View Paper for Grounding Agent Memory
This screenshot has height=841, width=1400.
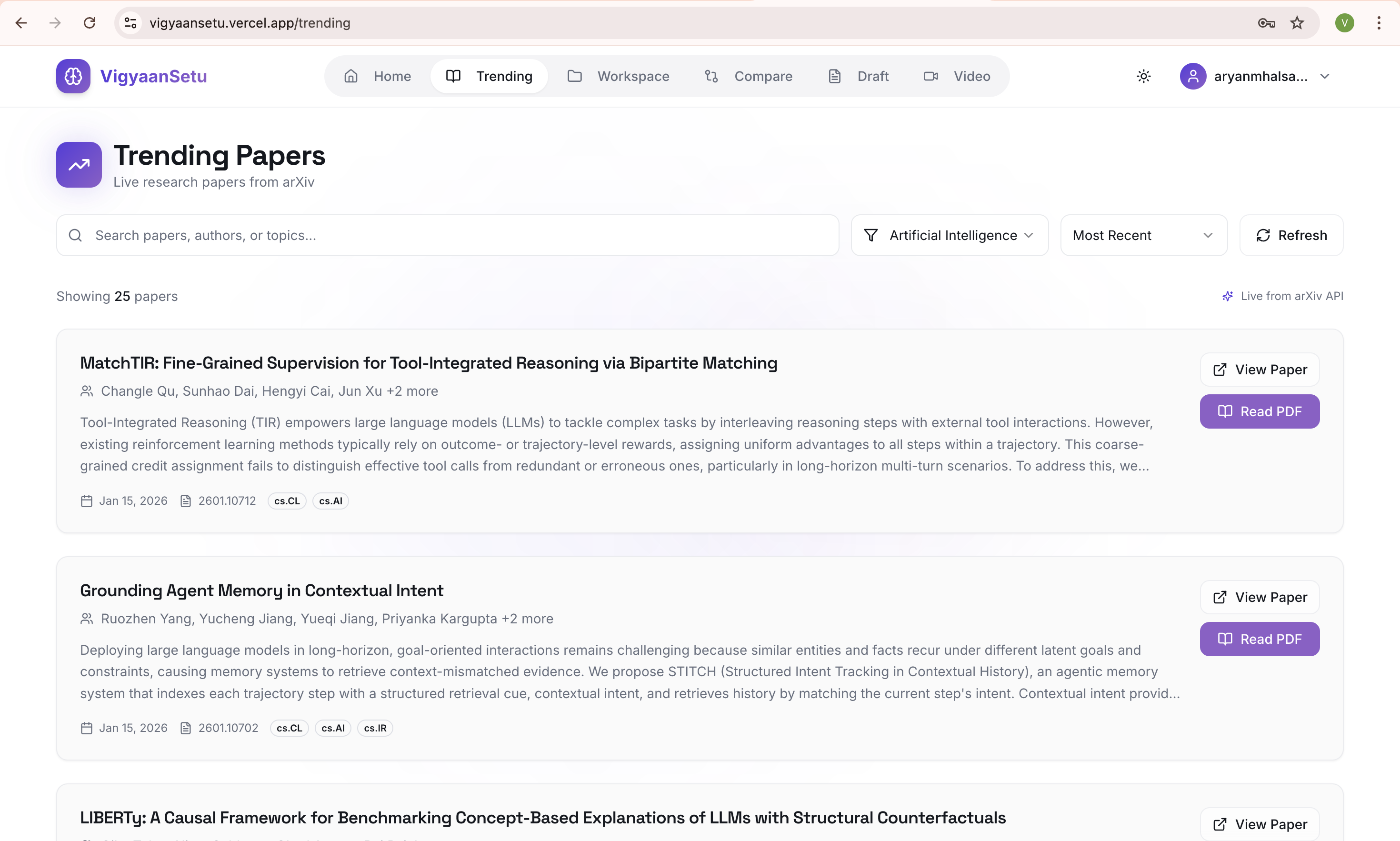[1259, 597]
